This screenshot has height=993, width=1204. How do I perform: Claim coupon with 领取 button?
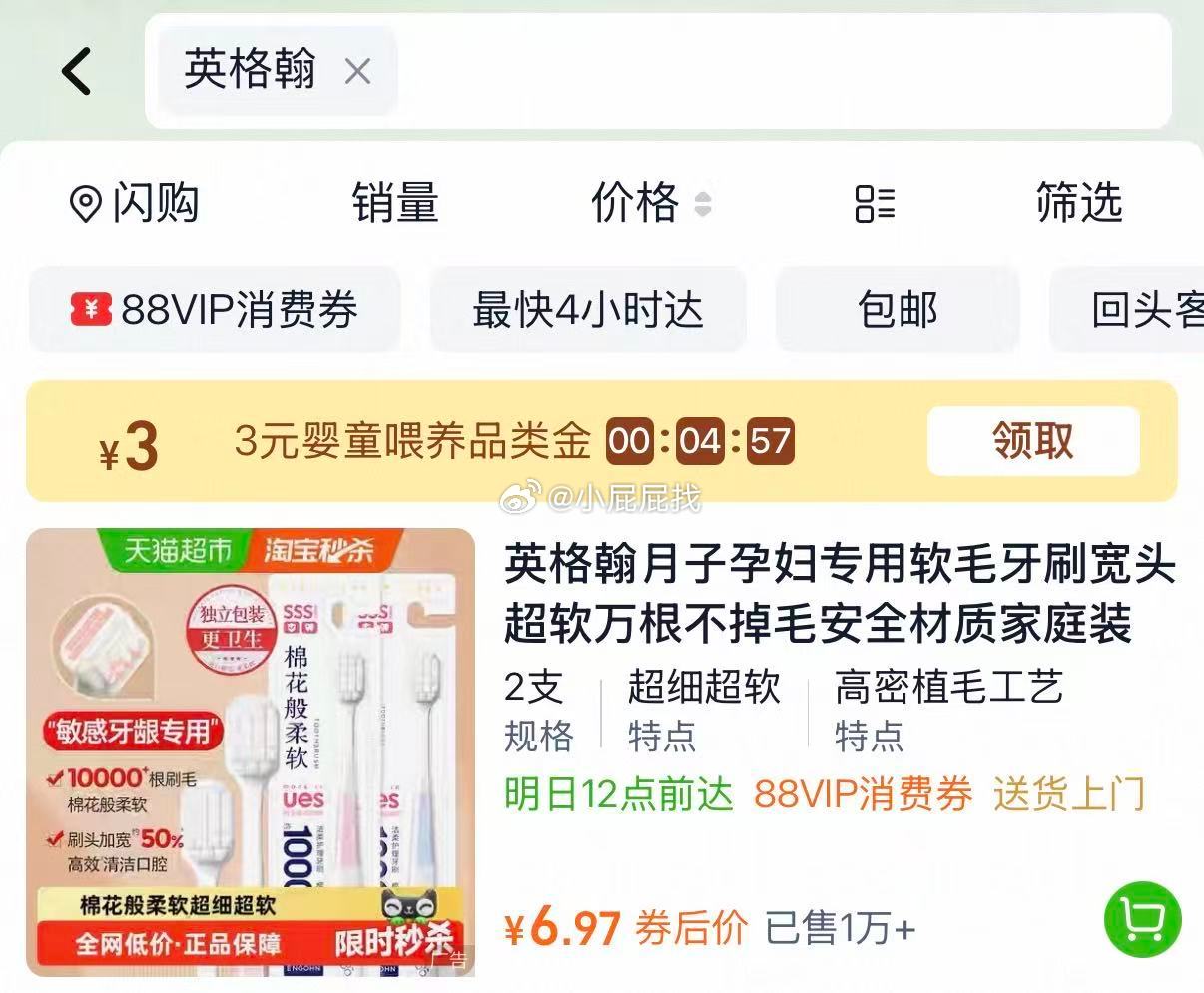pyautogui.click(x=1033, y=441)
